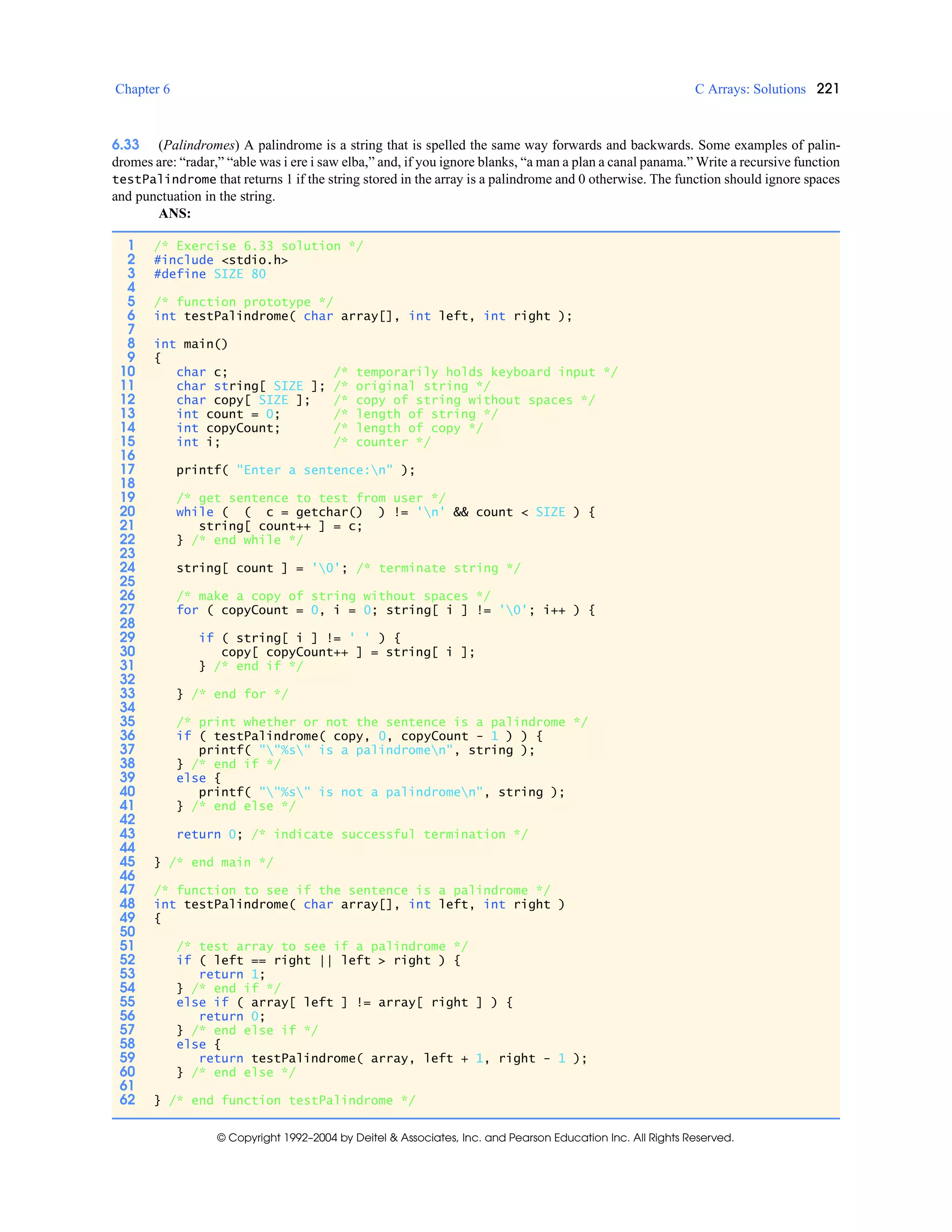Screen dimensions: 952x1232
Task: Click the 'int copyCount;' declaration
Action: click(228, 428)
